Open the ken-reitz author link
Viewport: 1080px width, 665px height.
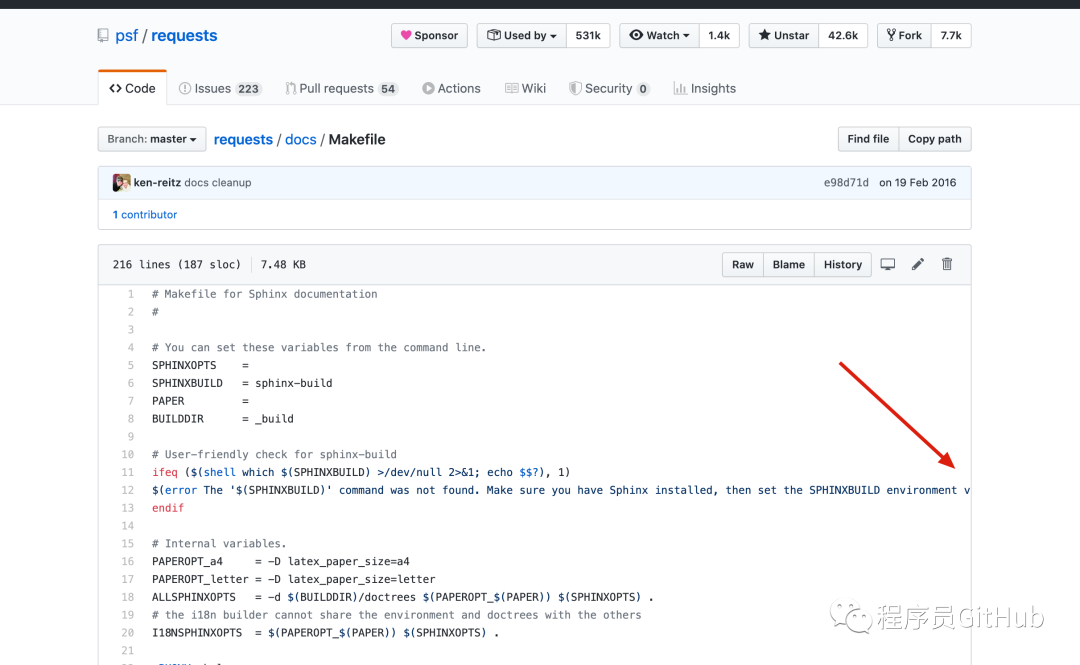click(x=157, y=183)
